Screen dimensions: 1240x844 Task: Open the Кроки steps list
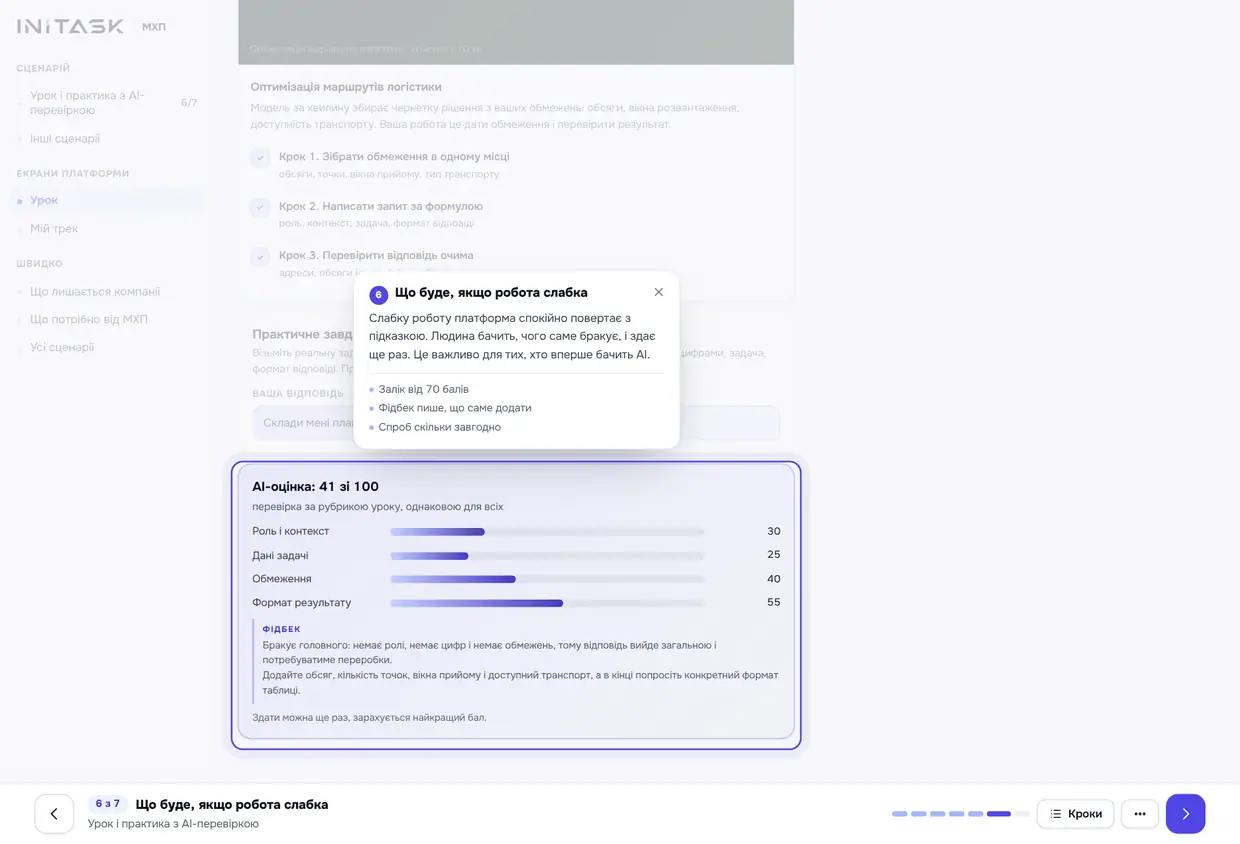(x=1075, y=814)
